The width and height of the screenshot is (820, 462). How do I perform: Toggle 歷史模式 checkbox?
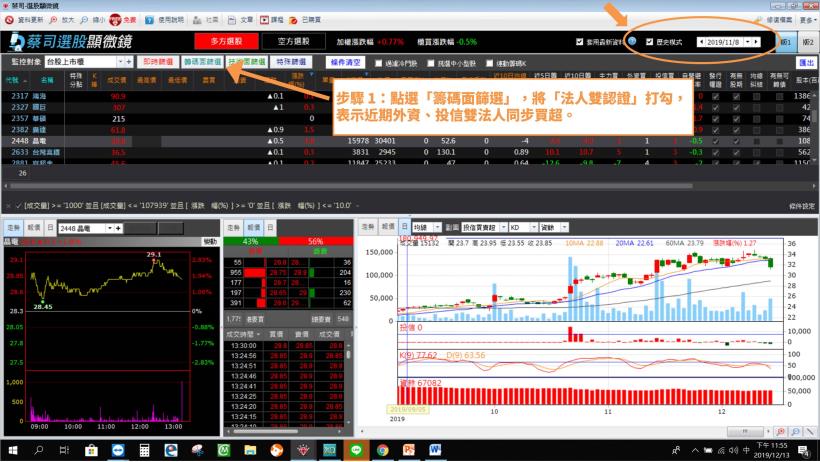650,42
